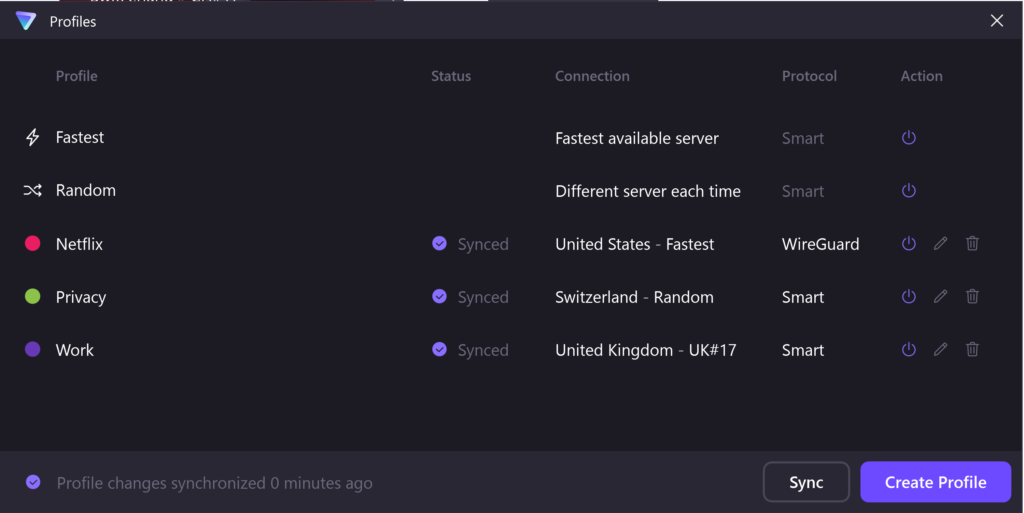Image resolution: width=1024 pixels, height=513 pixels.
Task: Edit the Privacy profile with the pencil icon
Action: [x=940, y=296]
